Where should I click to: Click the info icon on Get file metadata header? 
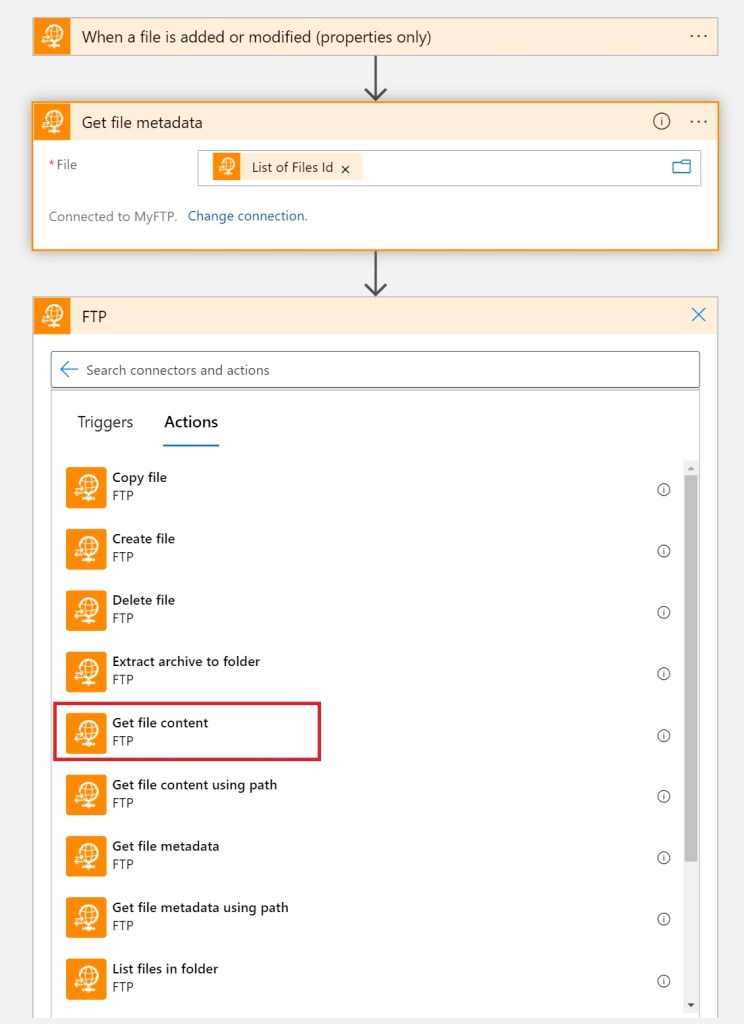tap(661, 121)
